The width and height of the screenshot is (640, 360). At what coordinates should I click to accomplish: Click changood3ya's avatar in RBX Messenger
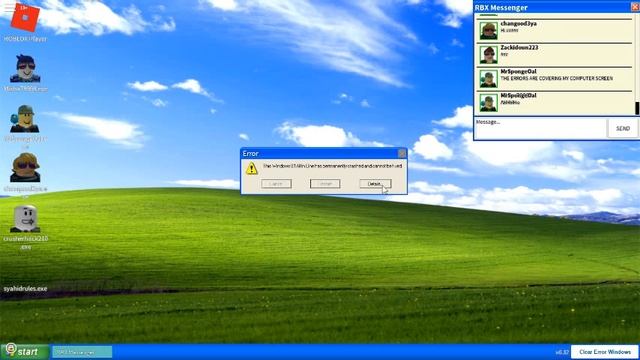pos(489,31)
